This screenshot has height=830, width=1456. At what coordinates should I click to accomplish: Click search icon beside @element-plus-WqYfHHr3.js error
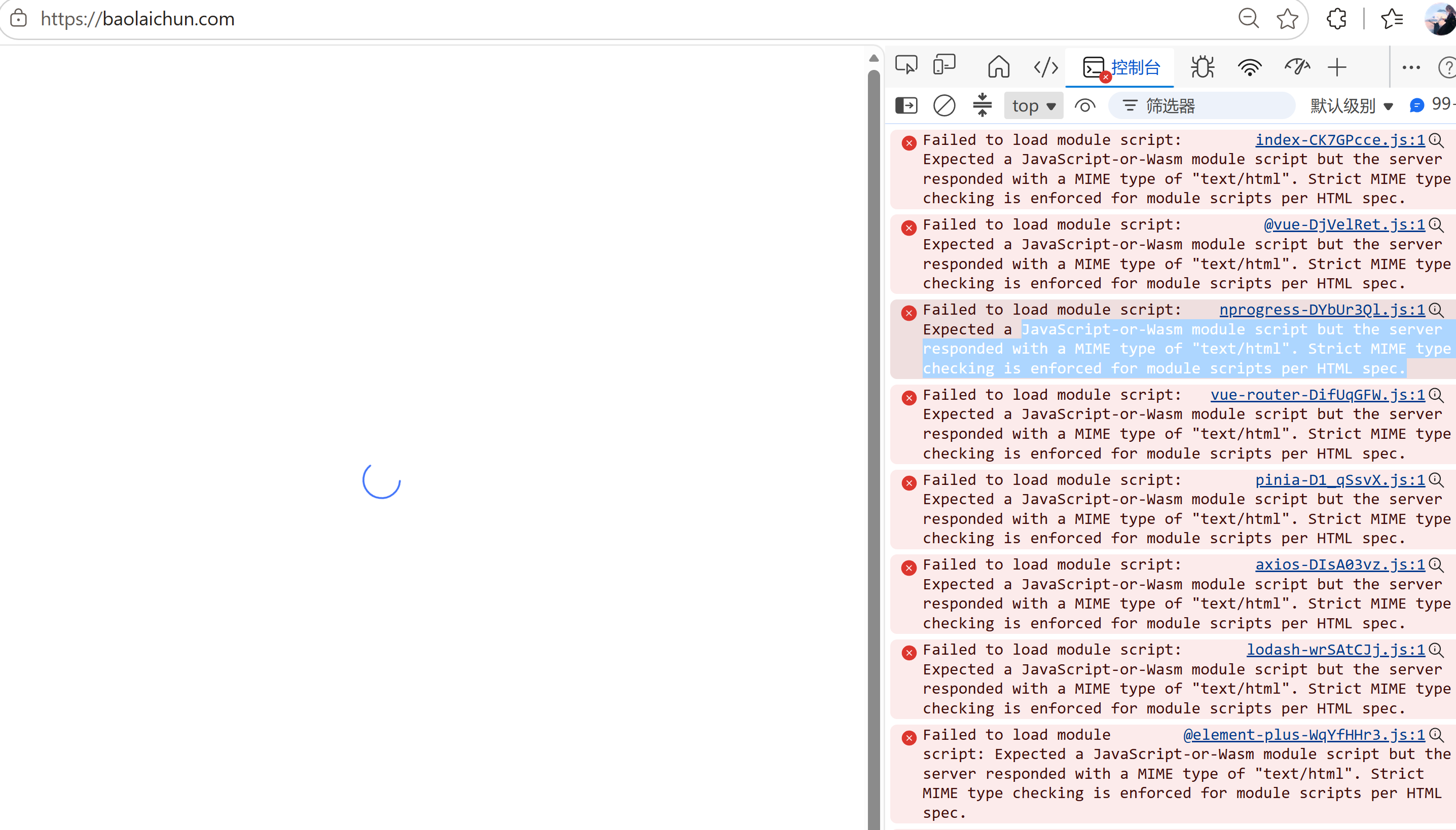click(1436, 735)
